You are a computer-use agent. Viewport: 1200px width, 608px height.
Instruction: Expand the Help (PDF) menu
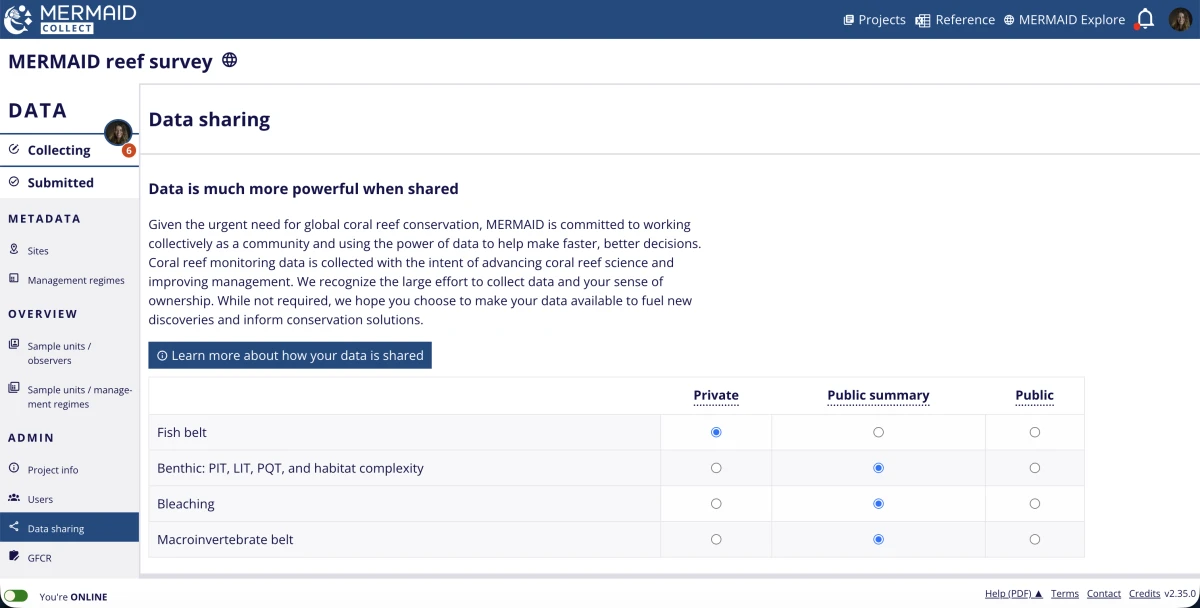point(1013,594)
